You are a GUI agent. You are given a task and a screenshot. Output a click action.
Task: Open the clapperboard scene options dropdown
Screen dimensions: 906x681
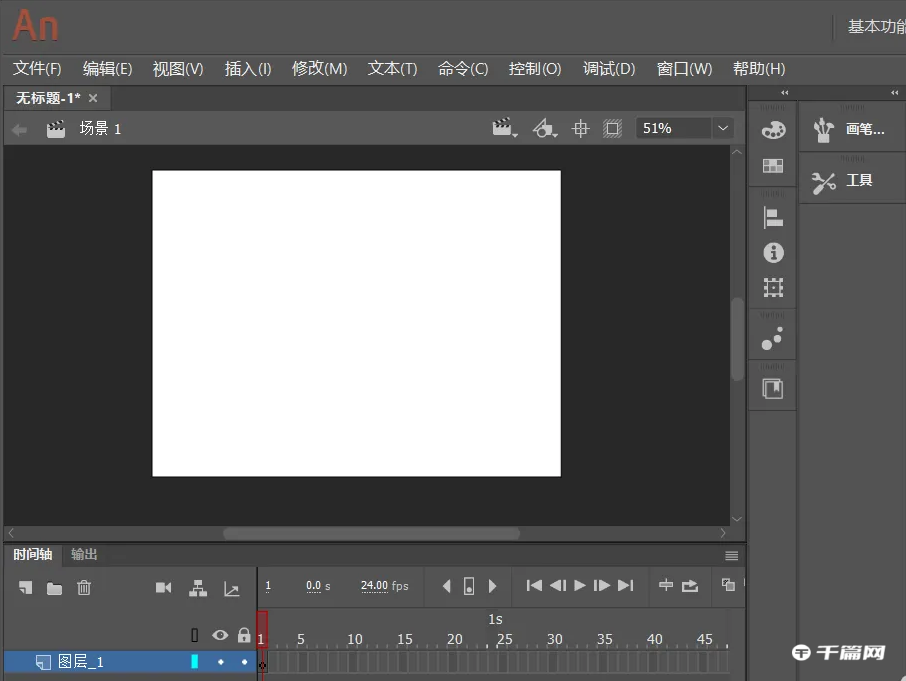coord(506,128)
